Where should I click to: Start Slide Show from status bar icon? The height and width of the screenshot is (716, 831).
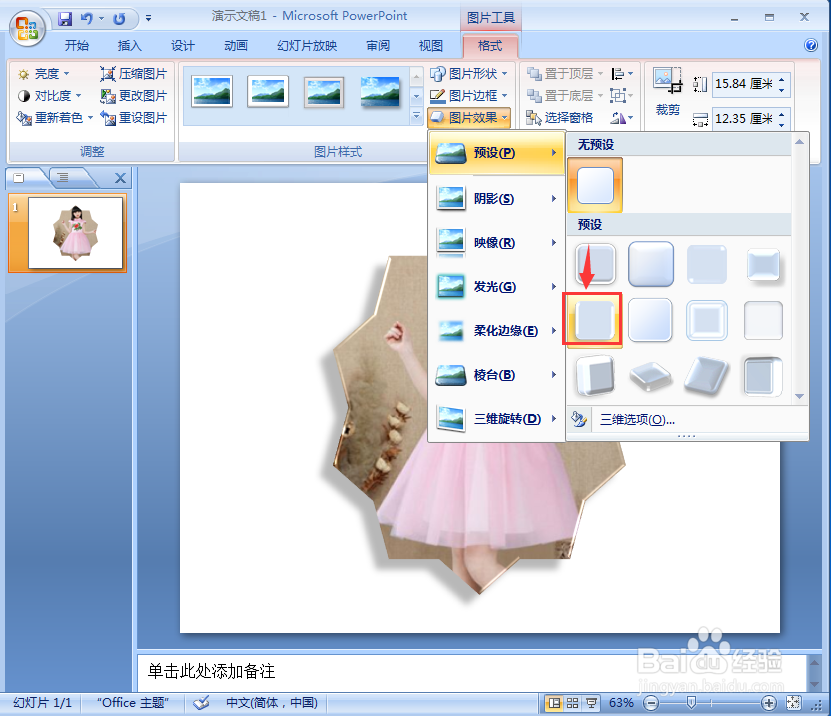tap(591, 703)
